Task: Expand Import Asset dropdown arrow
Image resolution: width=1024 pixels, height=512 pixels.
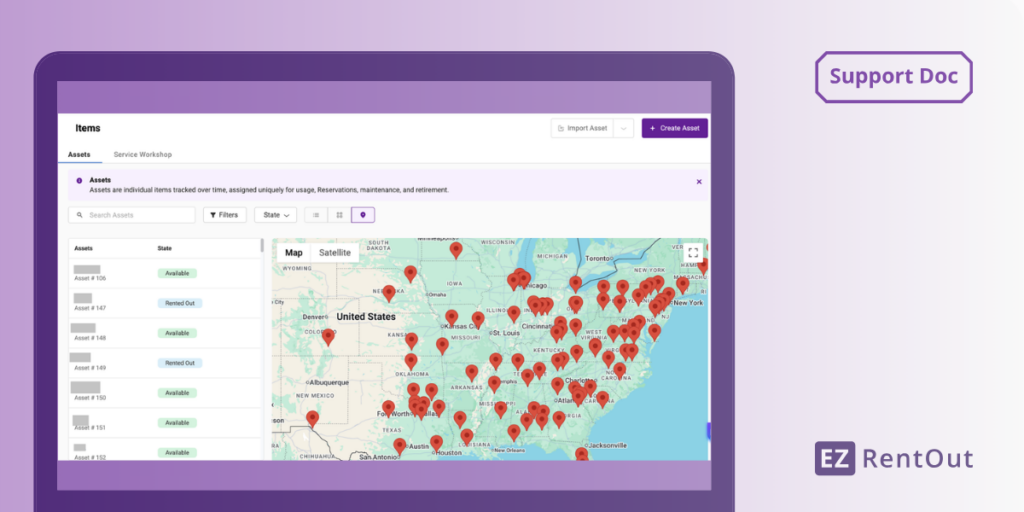Action: [624, 128]
